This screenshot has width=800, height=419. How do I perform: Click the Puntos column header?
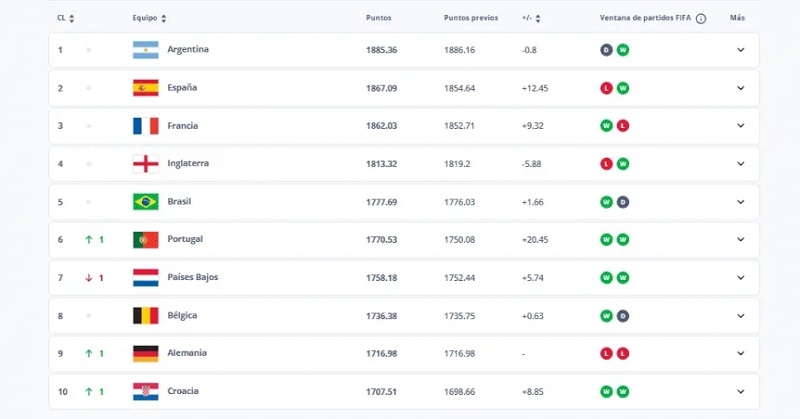(379, 18)
